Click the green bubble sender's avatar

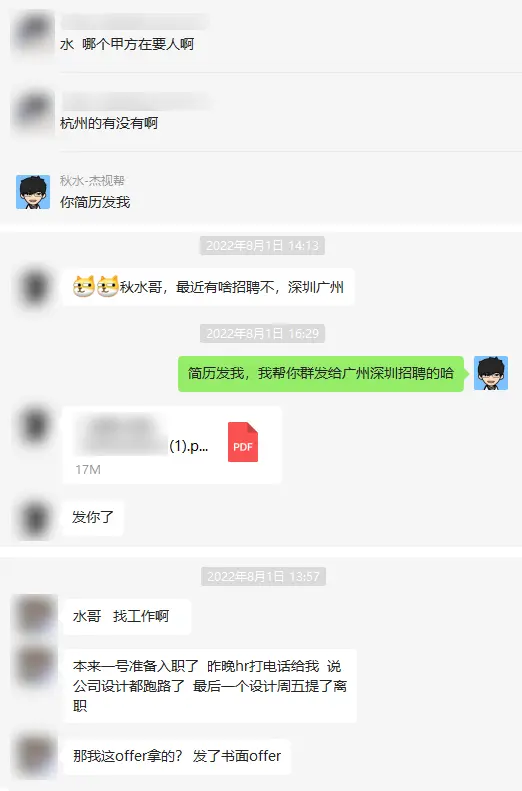click(491, 373)
